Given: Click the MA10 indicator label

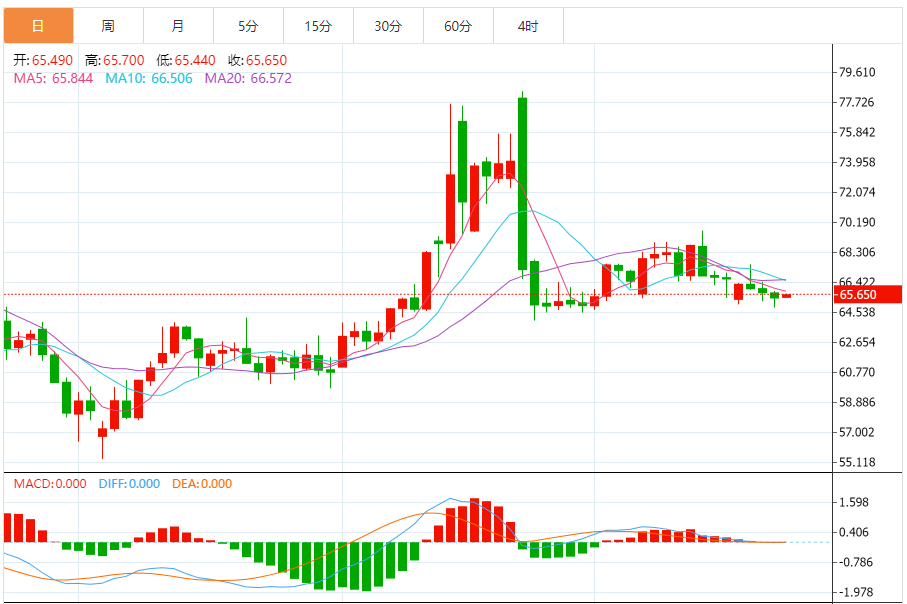Looking at the screenshot, I should point(149,78).
